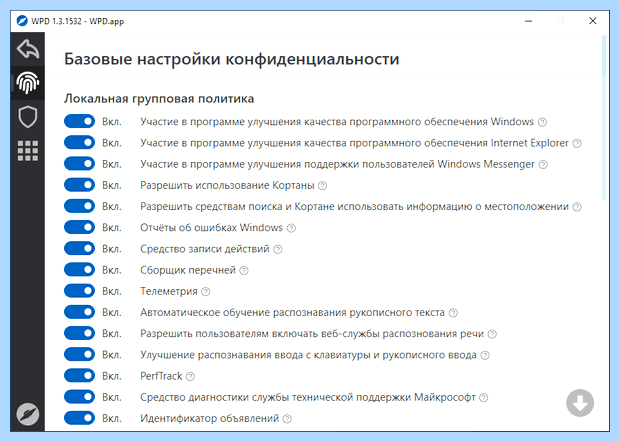Viewport: 620px width, 442px height.
Task: Click the WPD logo in title bar
Action: click(22, 21)
